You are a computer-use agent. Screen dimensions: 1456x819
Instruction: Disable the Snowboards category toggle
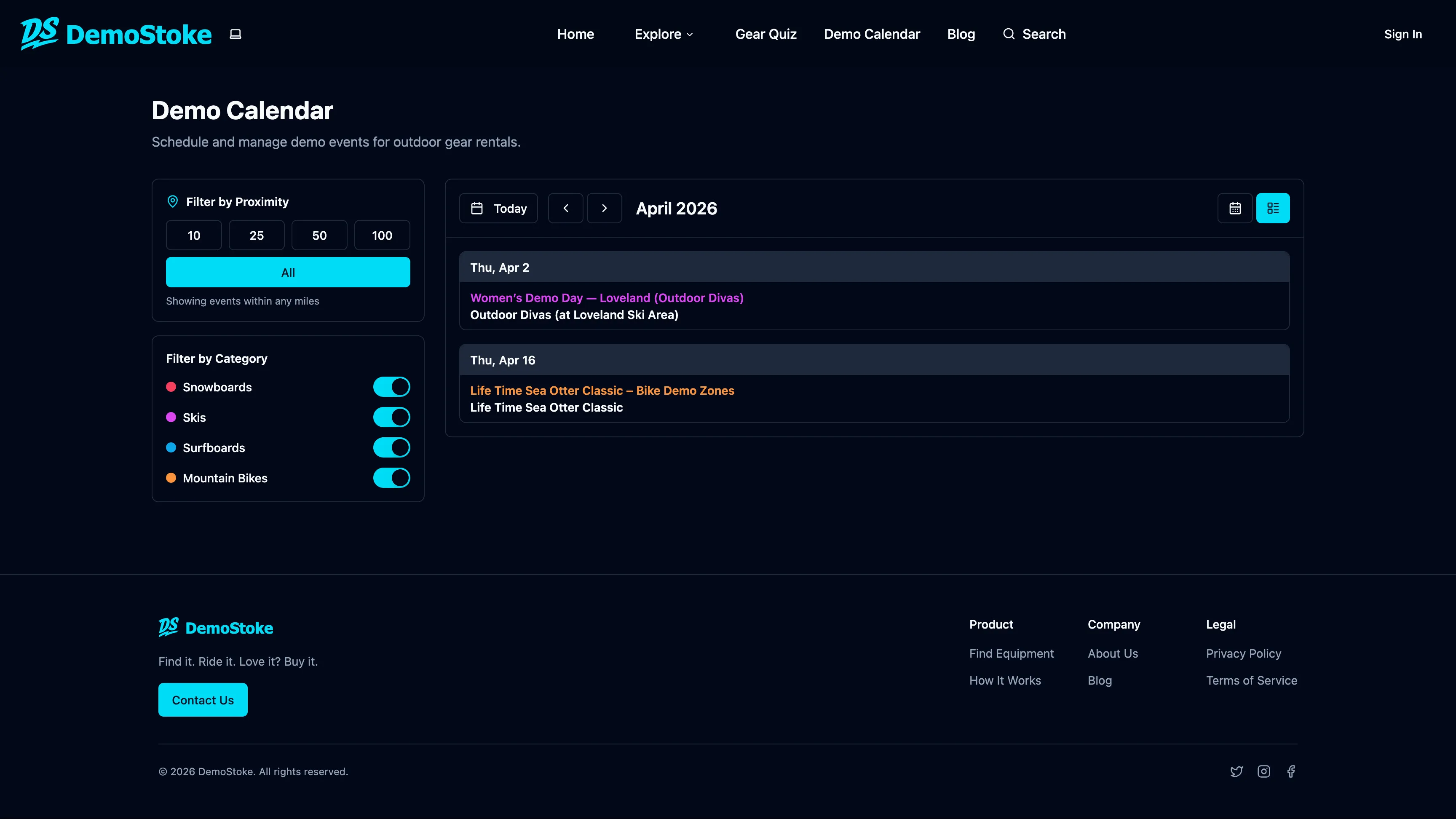[391, 387]
